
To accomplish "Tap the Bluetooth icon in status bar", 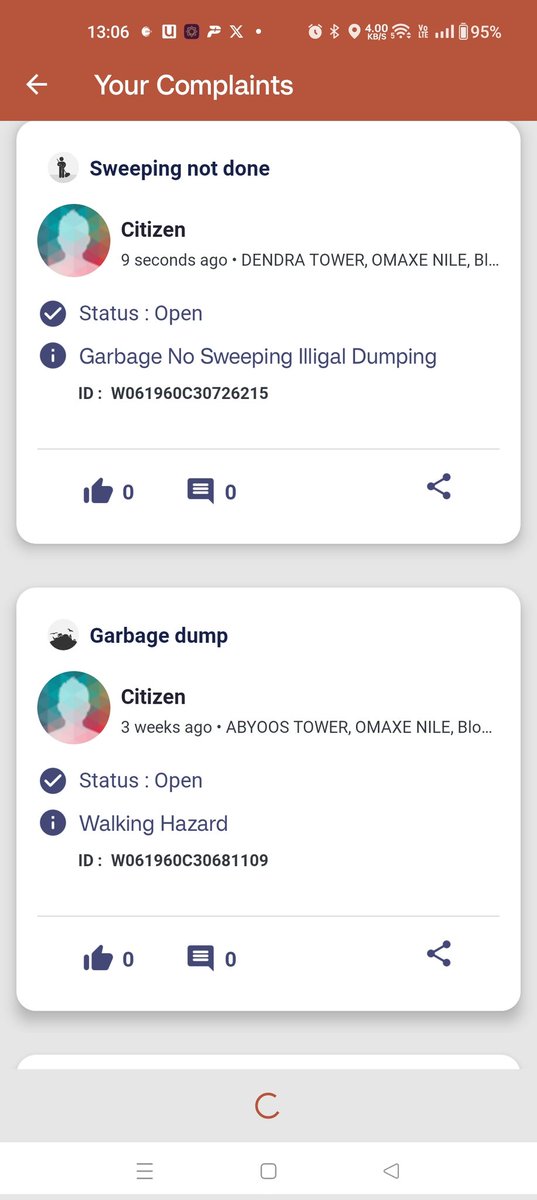I will 335,32.
